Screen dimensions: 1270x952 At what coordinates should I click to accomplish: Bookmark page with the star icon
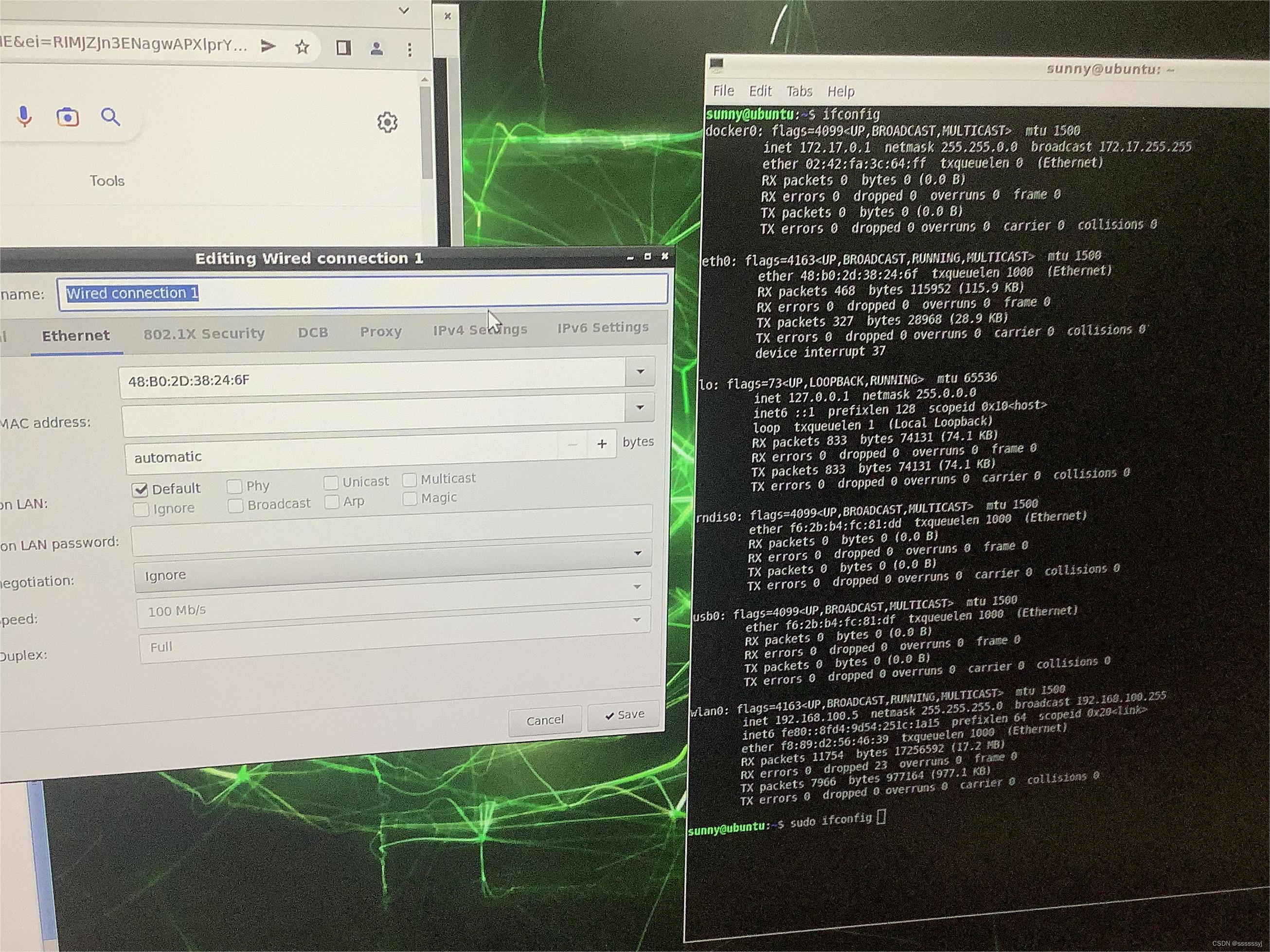click(x=302, y=47)
